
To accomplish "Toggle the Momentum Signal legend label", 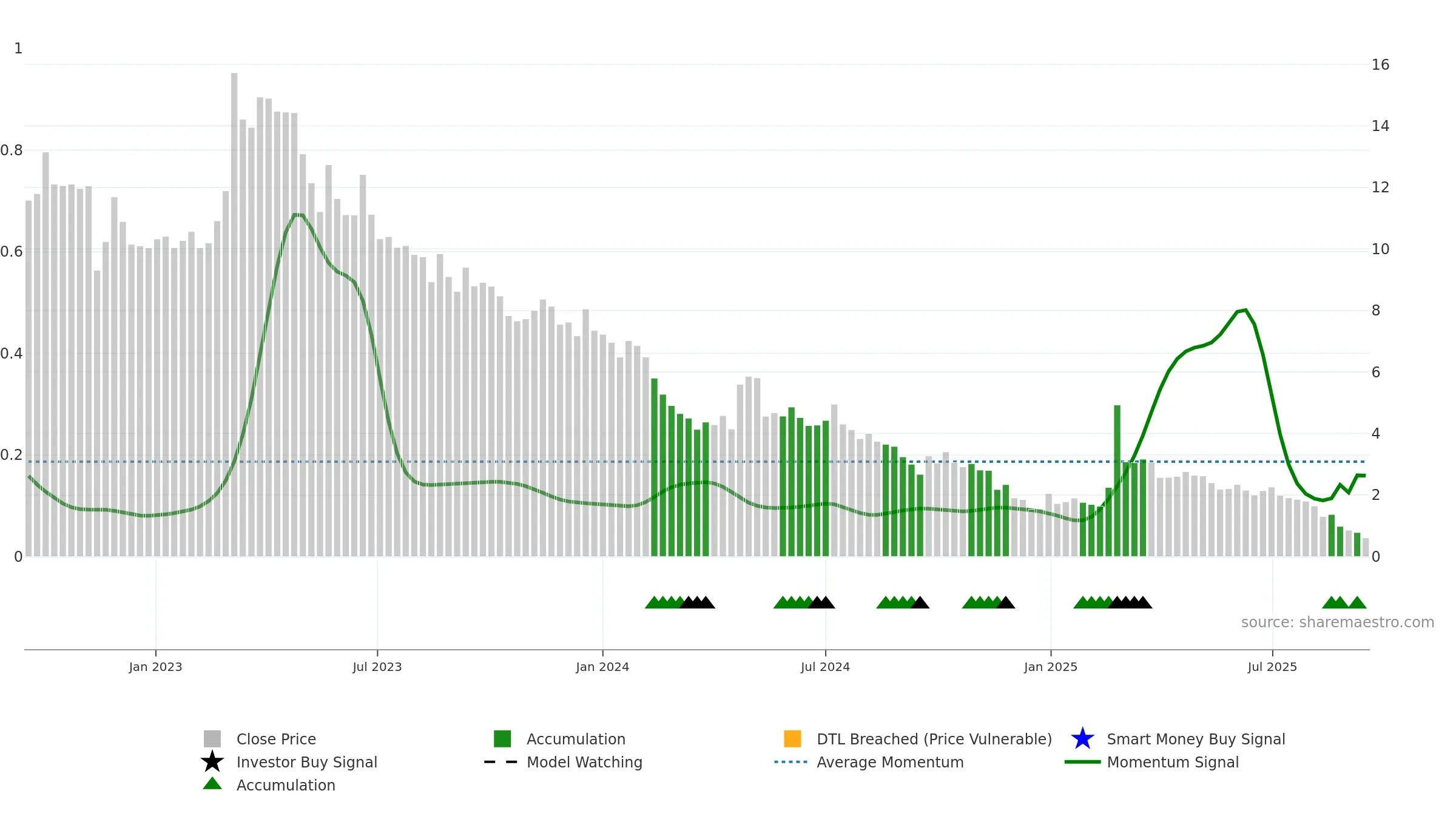I will click(x=1173, y=762).
